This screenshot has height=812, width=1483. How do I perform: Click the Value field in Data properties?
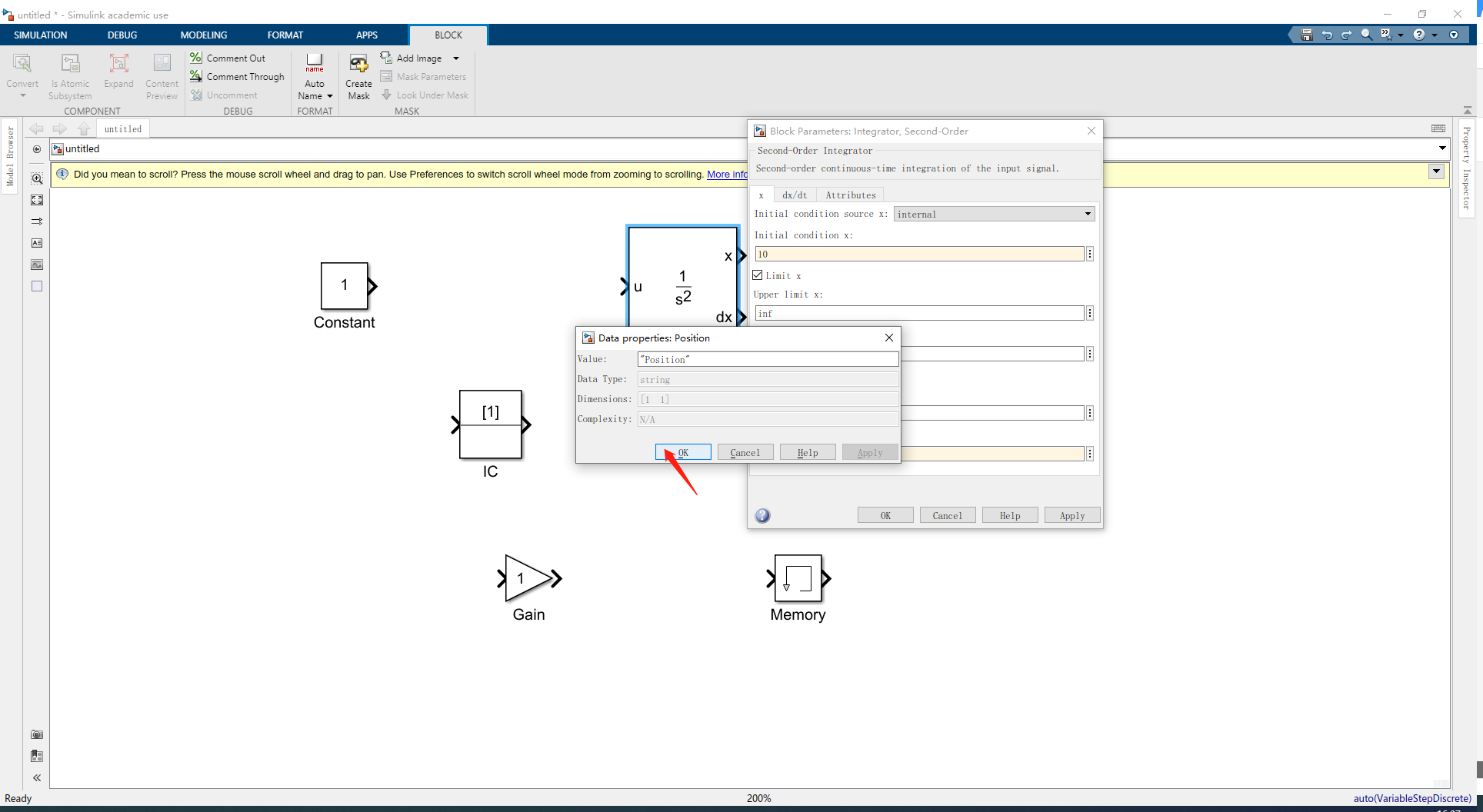tap(768, 359)
